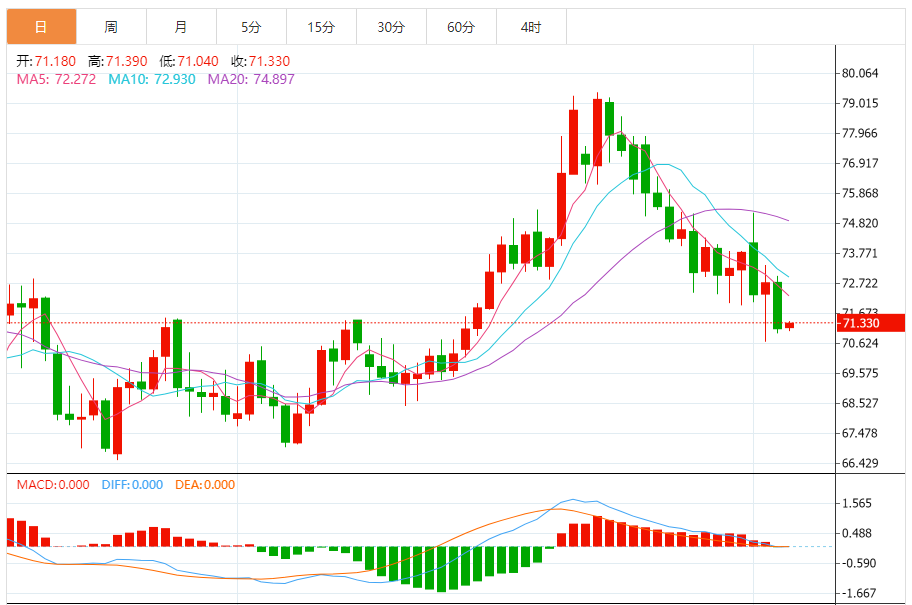Click the open price 开:71.180 label
912x605 pixels.
[46, 61]
